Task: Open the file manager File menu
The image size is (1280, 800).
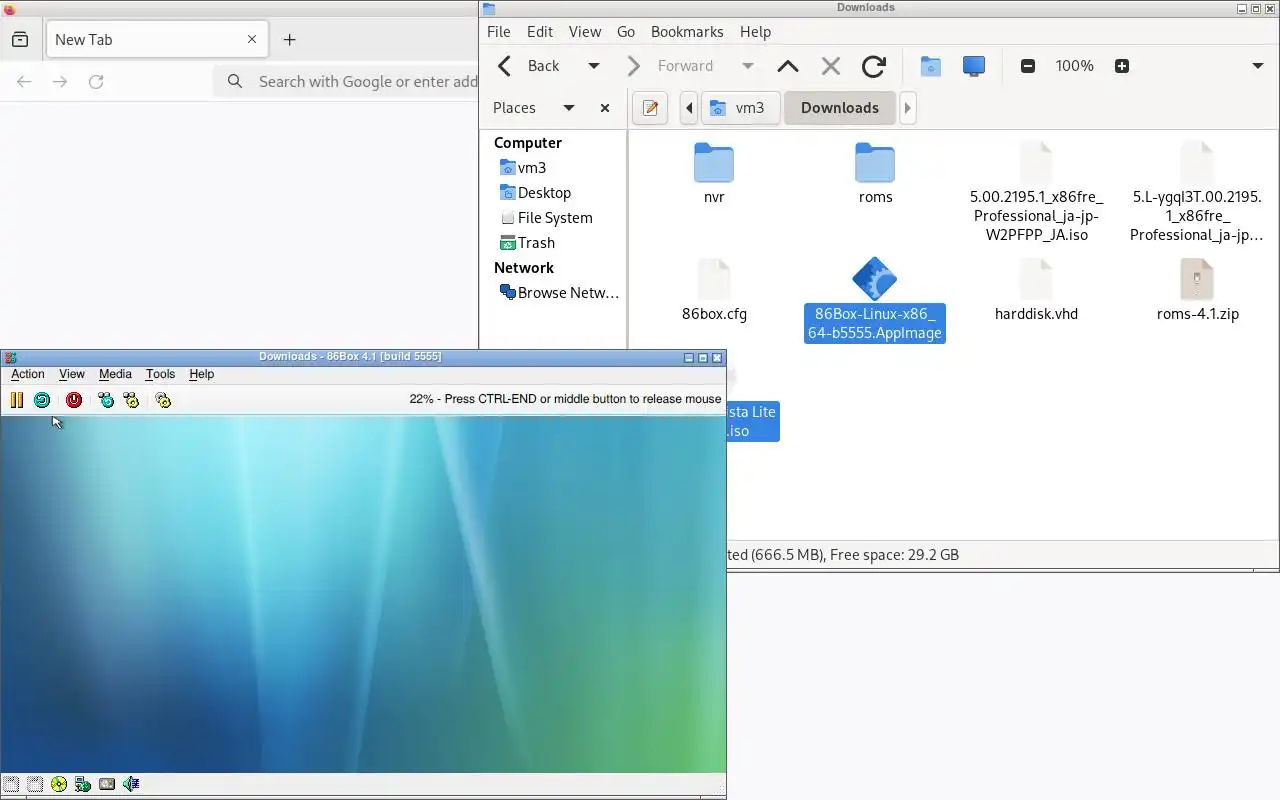Action: [x=499, y=32]
